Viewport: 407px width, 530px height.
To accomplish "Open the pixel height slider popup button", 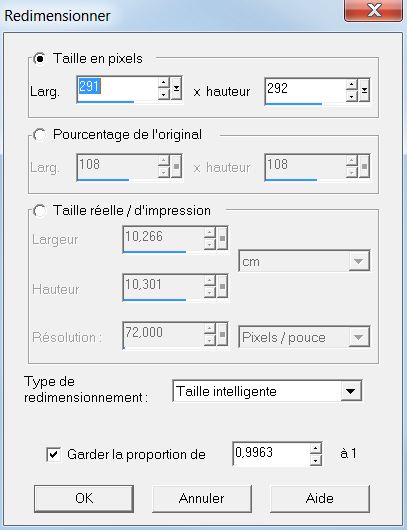I will click(364, 90).
